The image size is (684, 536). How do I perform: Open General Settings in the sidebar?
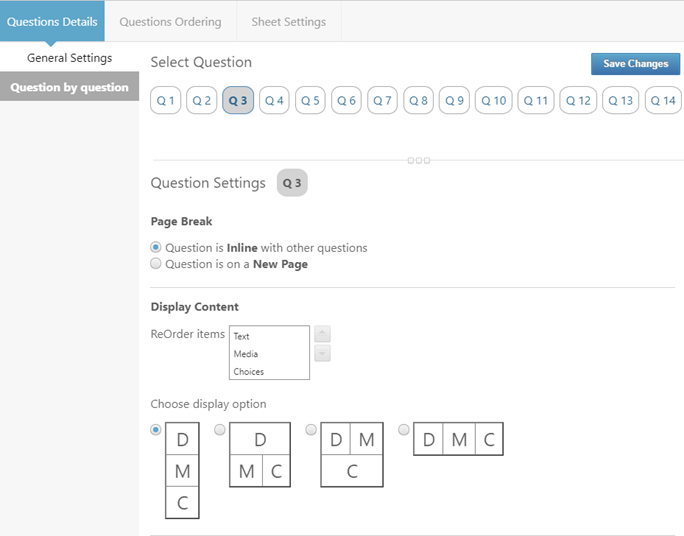click(x=69, y=58)
